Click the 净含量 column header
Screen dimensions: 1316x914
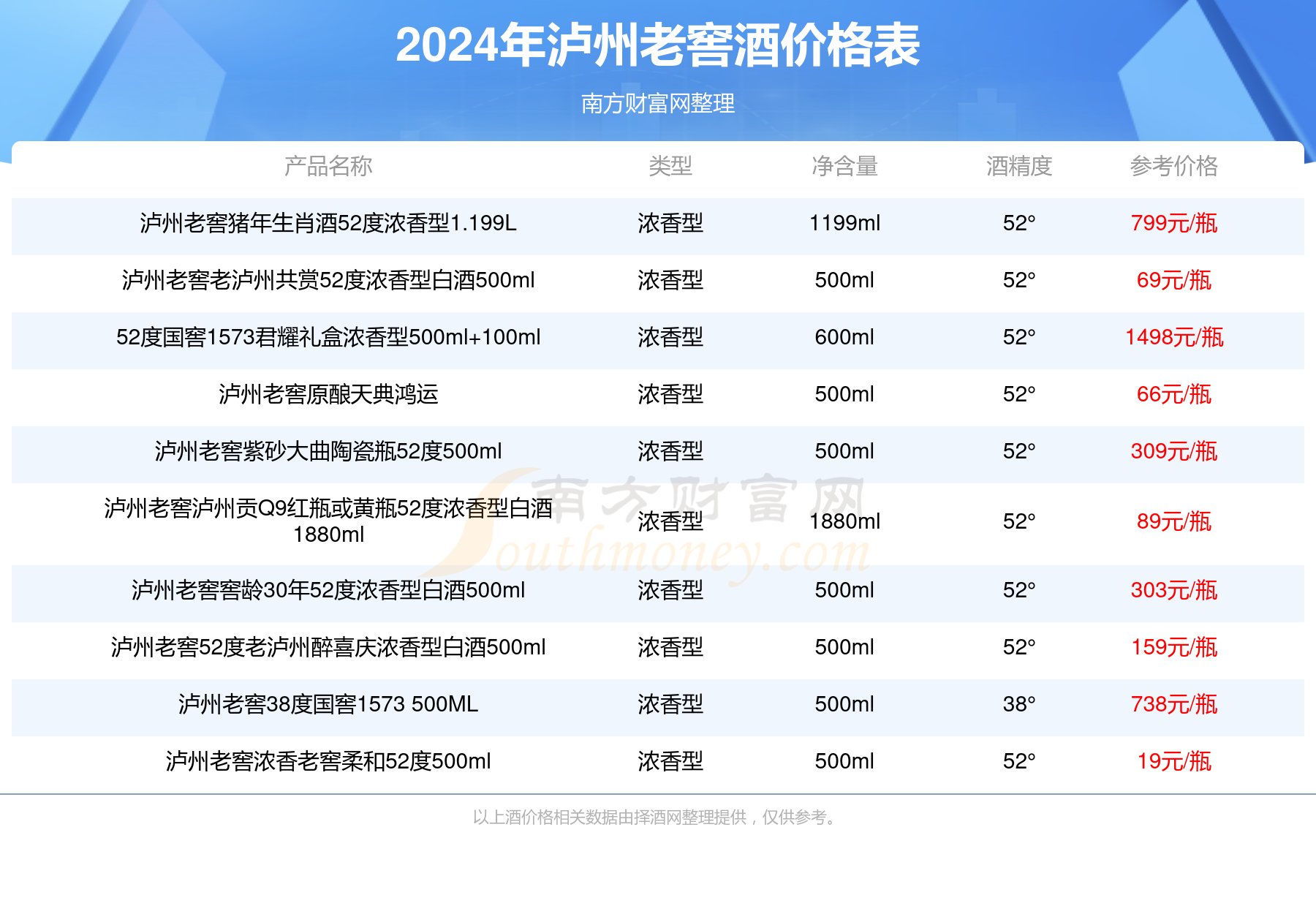pos(844,166)
